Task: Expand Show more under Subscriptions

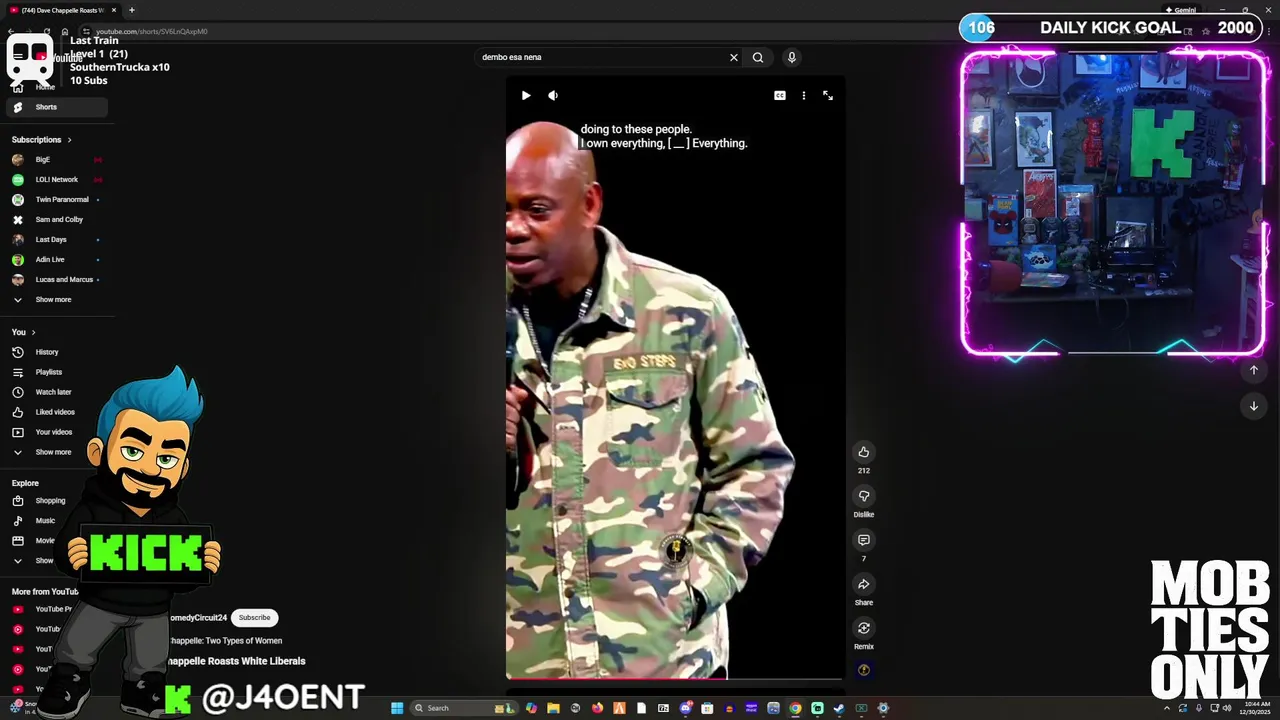Action: (55, 300)
